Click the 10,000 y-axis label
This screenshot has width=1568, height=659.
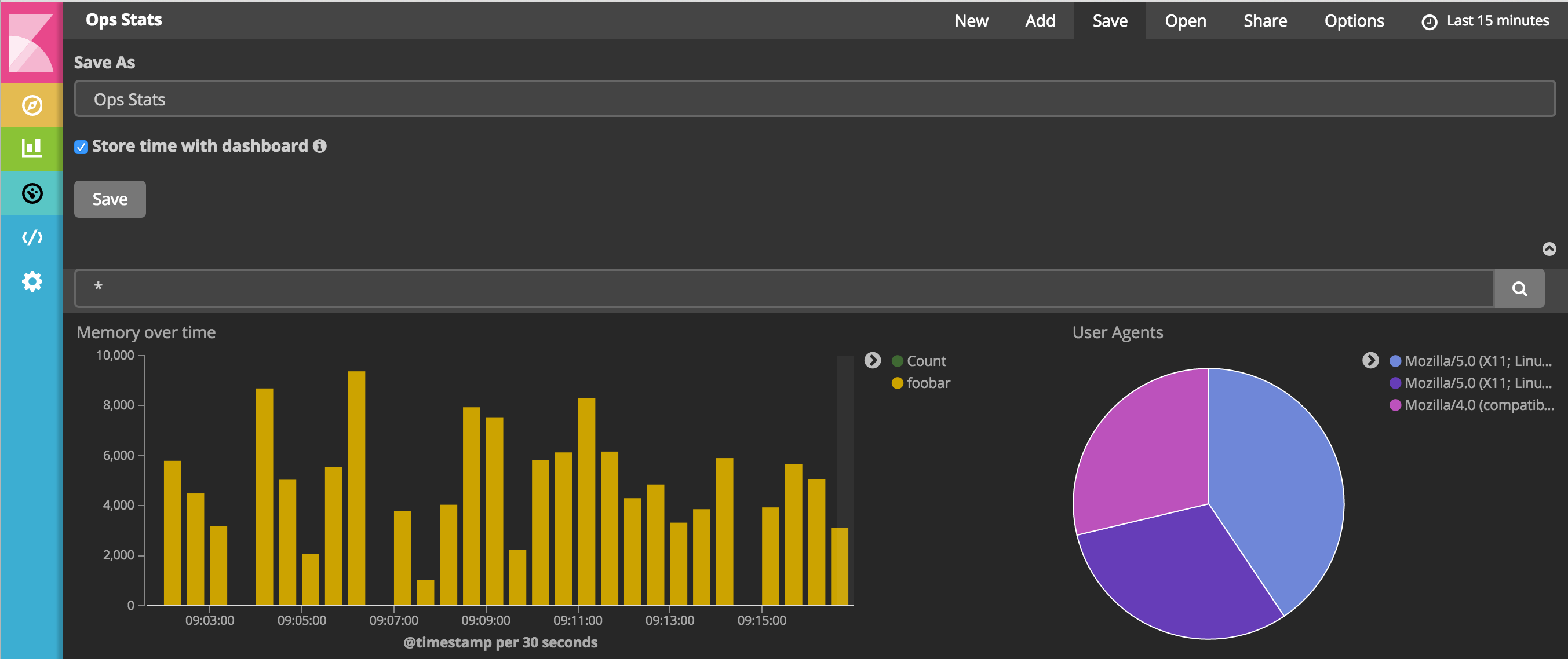coord(115,356)
